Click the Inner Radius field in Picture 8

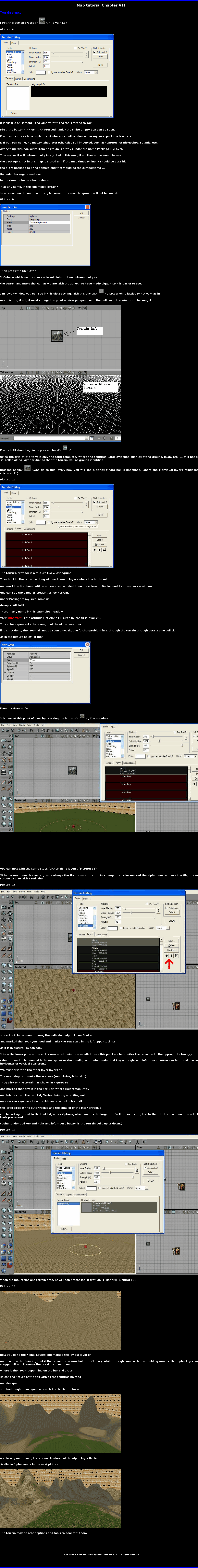tap(46, 52)
